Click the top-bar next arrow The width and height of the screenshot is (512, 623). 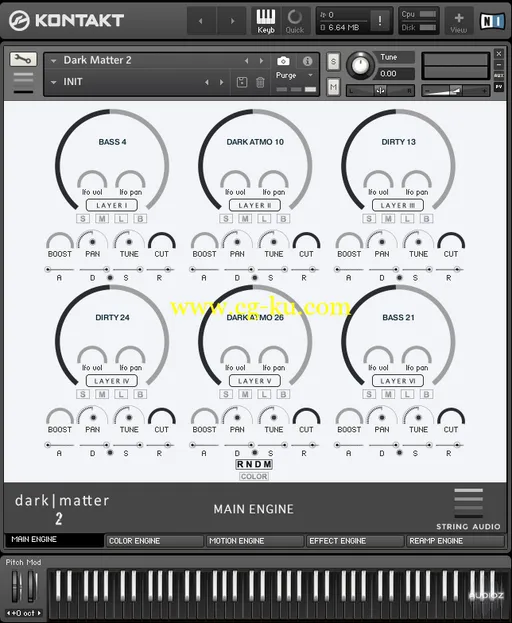[x=232, y=21]
